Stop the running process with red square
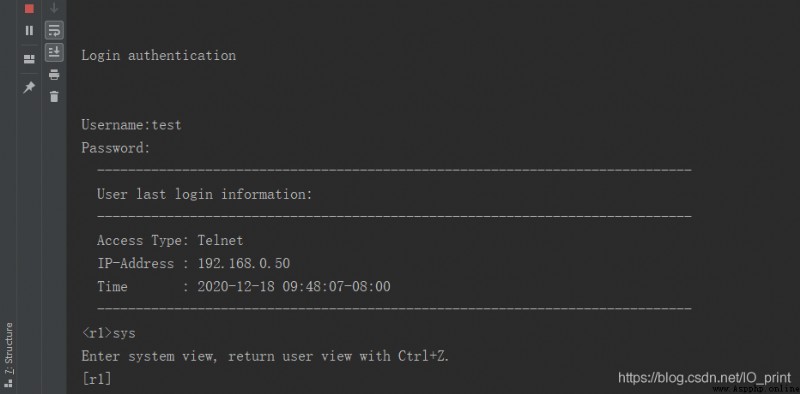This screenshot has width=800, height=394. click(x=29, y=9)
